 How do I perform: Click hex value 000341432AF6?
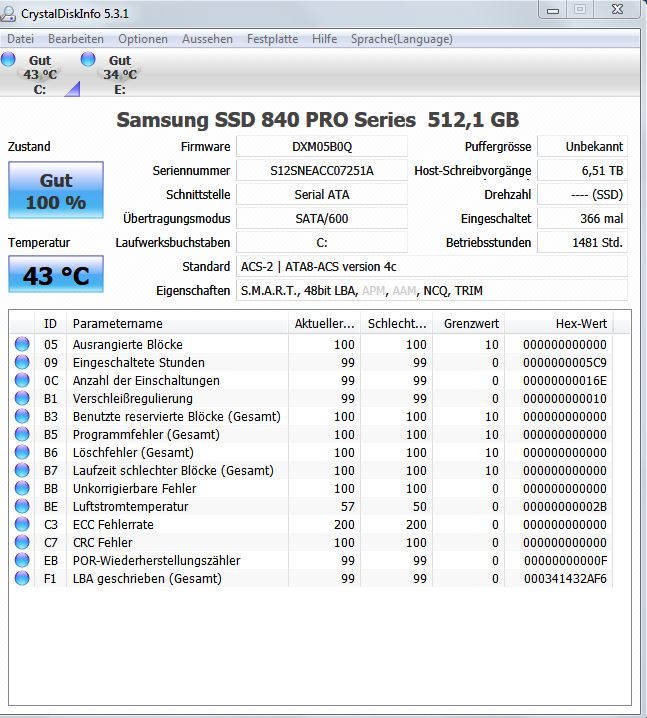click(565, 579)
